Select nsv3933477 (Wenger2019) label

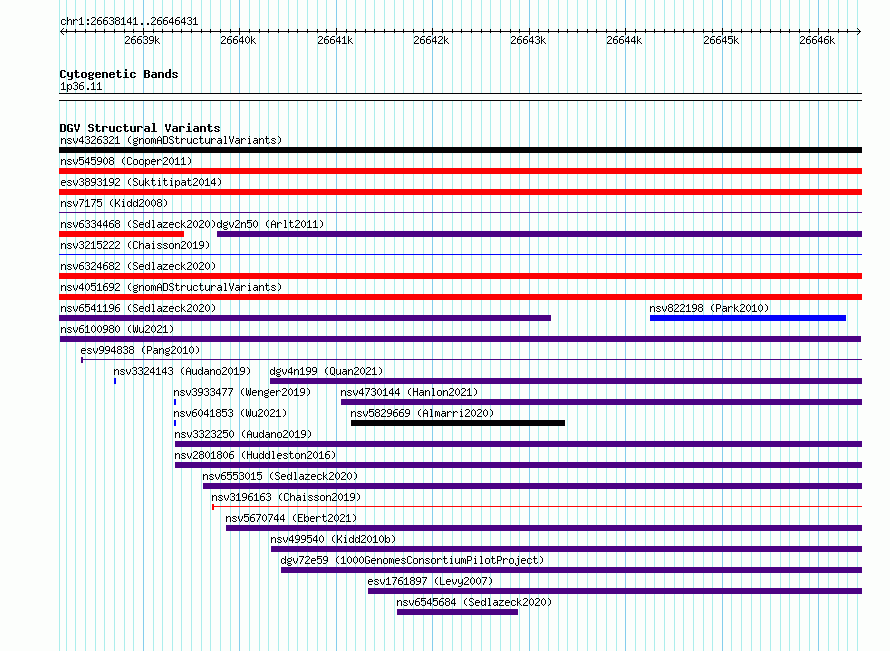[242, 392]
